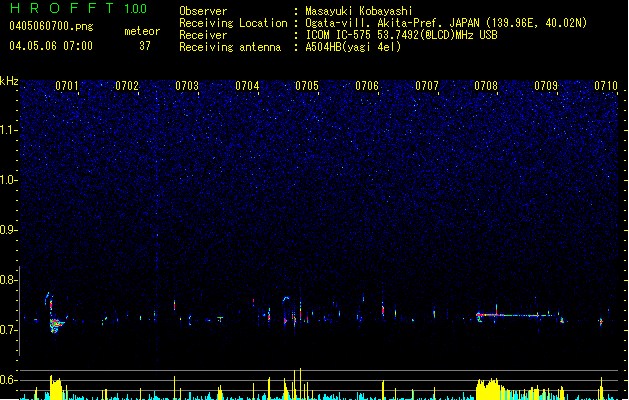The image size is (629, 400).
Task: Click the 0.7 kHz axis label
Action: point(8,330)
